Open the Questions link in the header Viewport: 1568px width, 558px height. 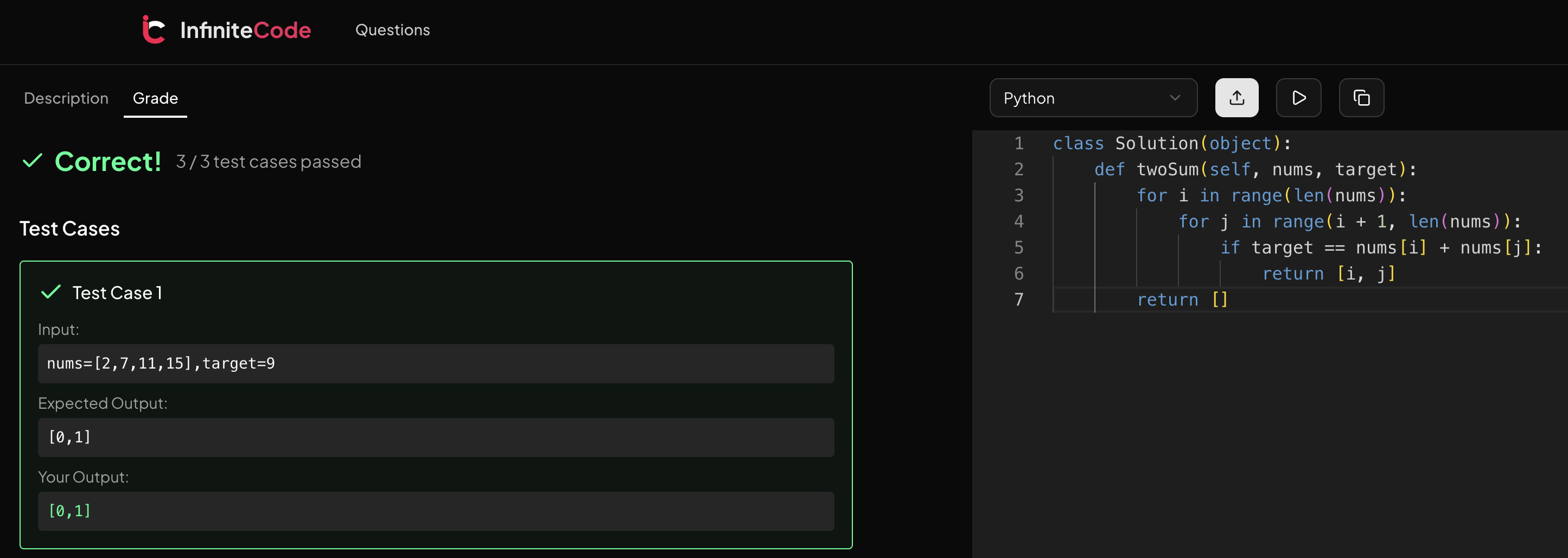392,30
